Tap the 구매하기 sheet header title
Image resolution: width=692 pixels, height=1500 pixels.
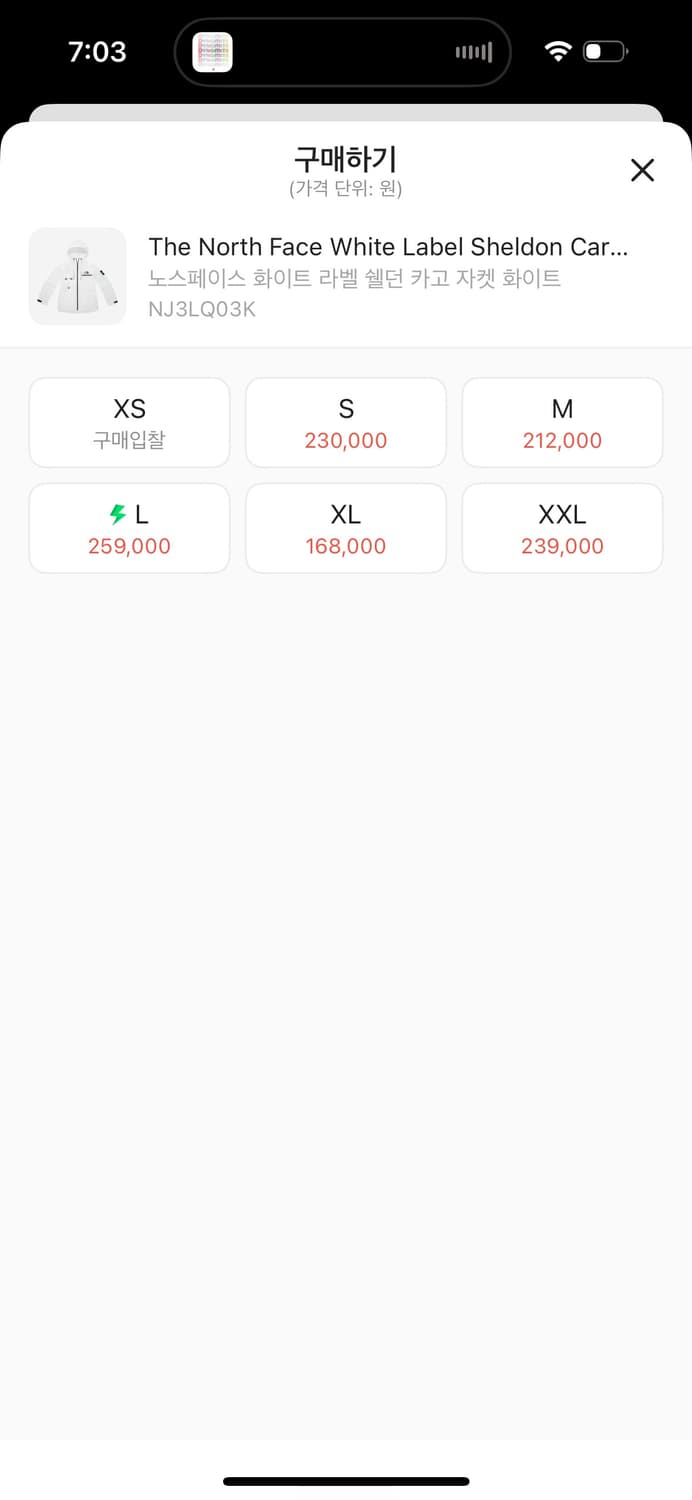coord(345,159)
